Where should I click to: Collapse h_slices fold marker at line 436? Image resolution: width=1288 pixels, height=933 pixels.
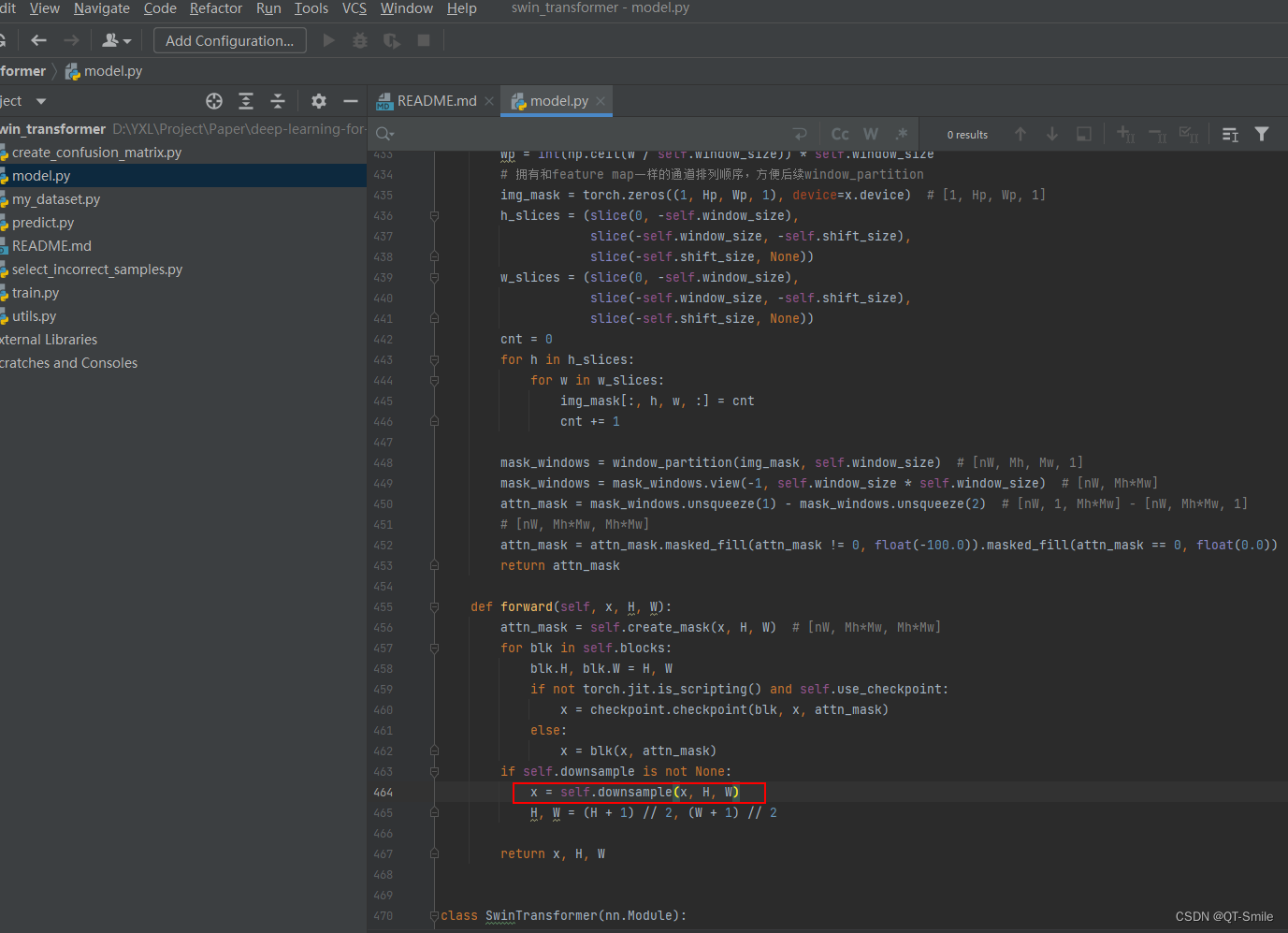(x=434, y=215)
